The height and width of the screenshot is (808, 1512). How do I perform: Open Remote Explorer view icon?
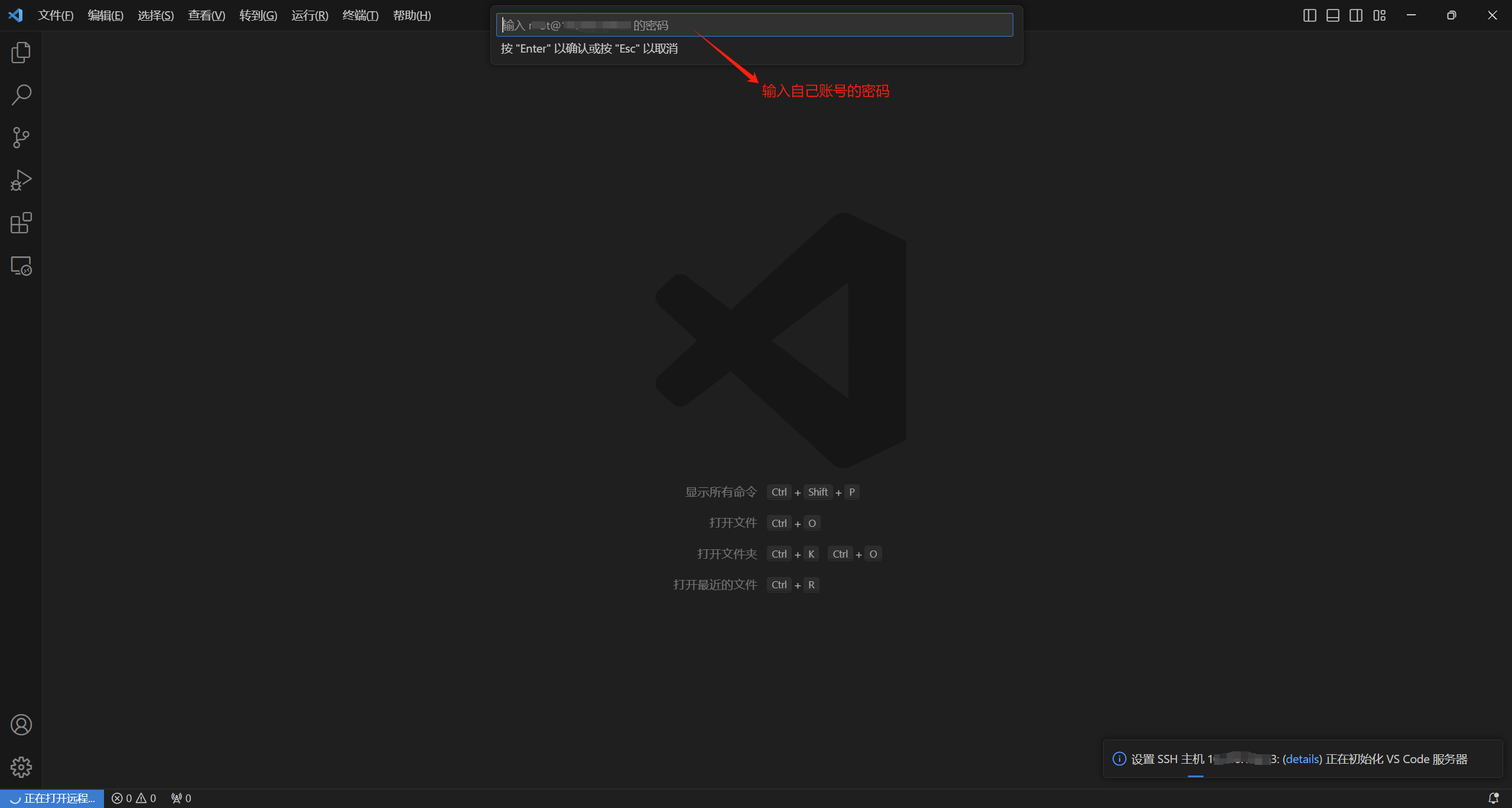click(x=21, y=266)
